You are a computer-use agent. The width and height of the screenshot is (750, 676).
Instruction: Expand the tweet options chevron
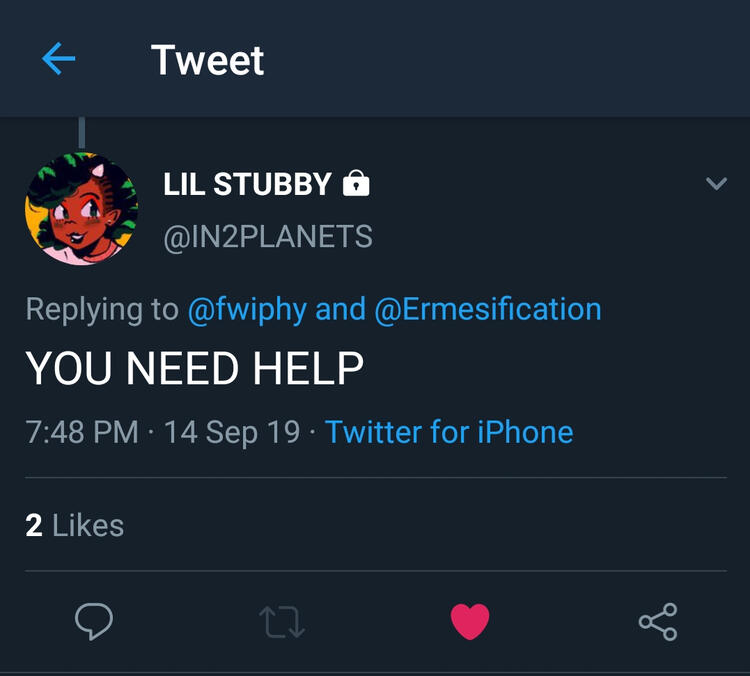tap(716, 184)
